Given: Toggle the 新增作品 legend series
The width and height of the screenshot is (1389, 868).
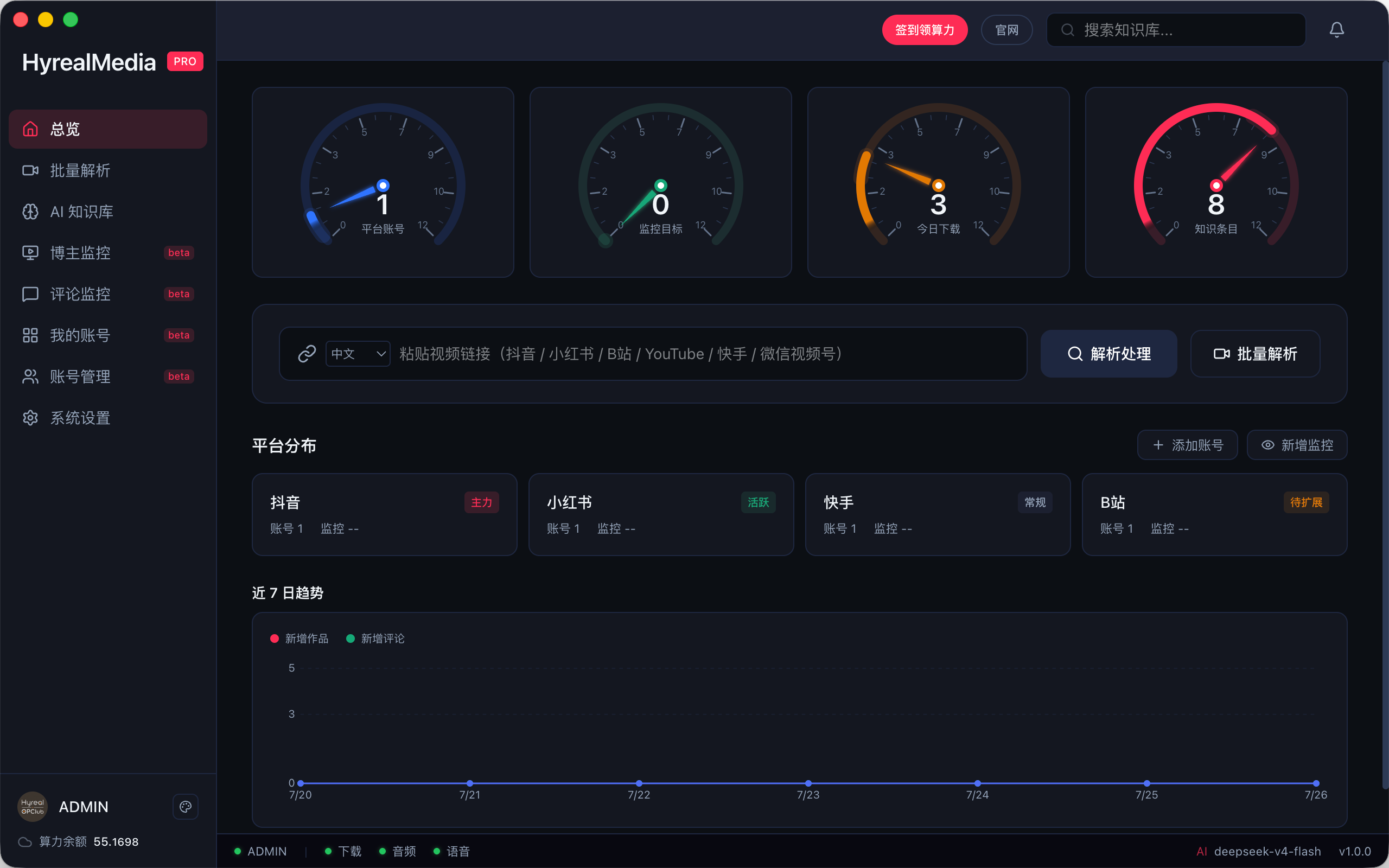Looking at the screenshot, I should 300,639.
